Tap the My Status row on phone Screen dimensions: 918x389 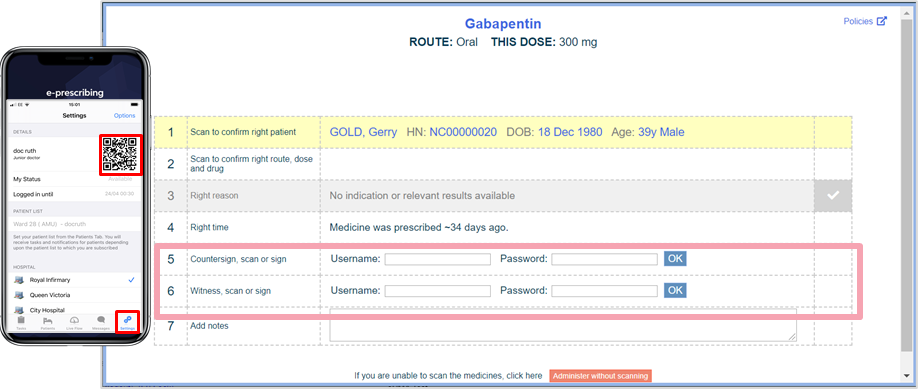point(74,179)
